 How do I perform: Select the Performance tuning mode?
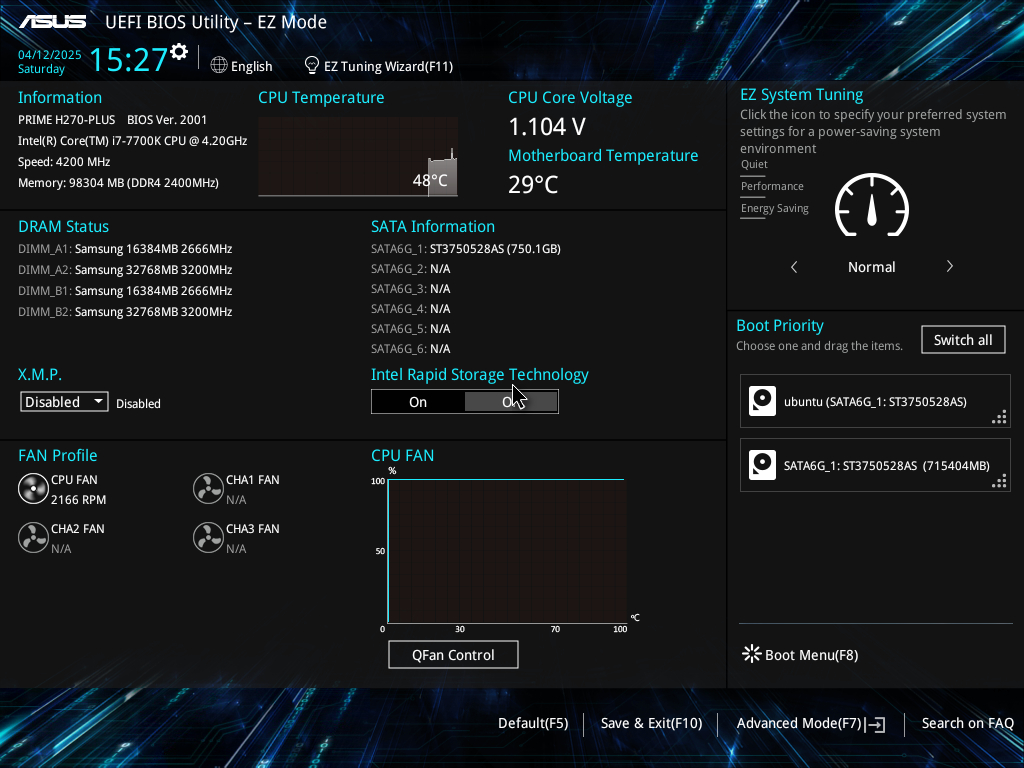coord(772,186)
